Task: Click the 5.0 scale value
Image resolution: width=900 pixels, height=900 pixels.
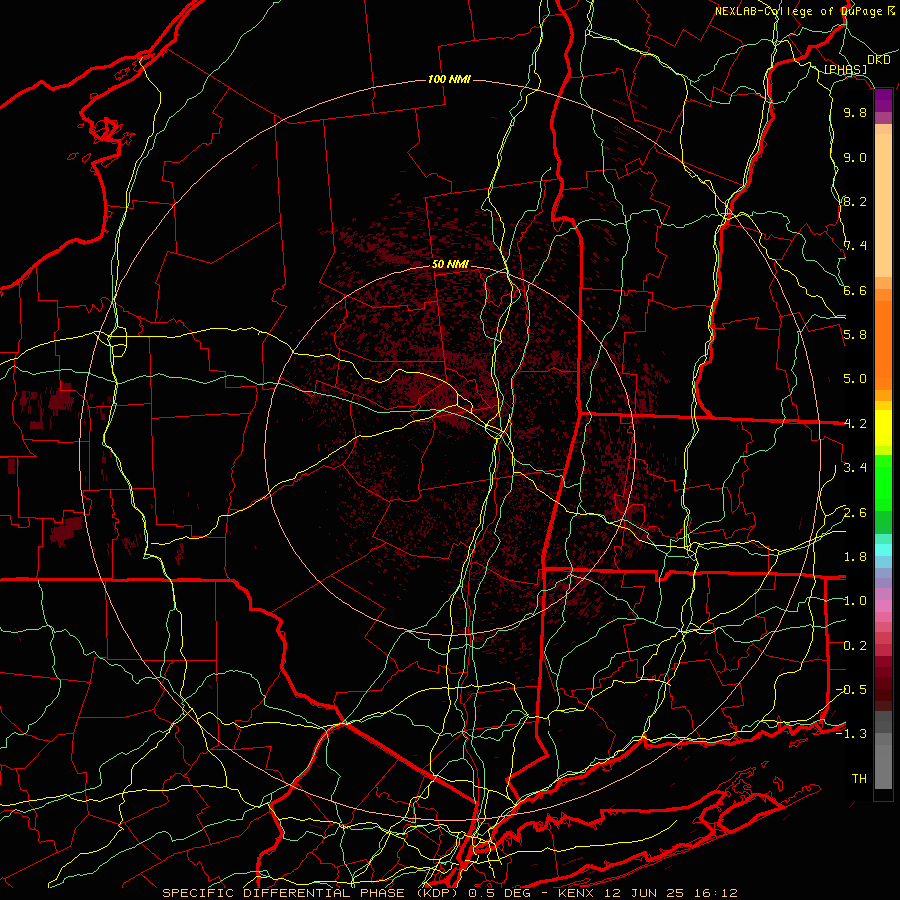Action: coord(855,379)
